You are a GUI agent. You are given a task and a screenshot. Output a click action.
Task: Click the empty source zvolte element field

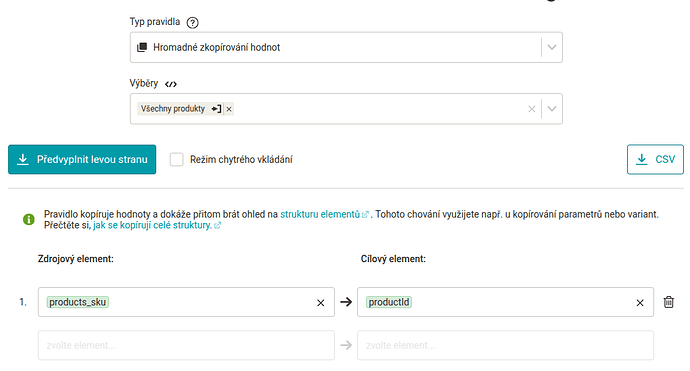pyautogui.click(x=186, y=345)
